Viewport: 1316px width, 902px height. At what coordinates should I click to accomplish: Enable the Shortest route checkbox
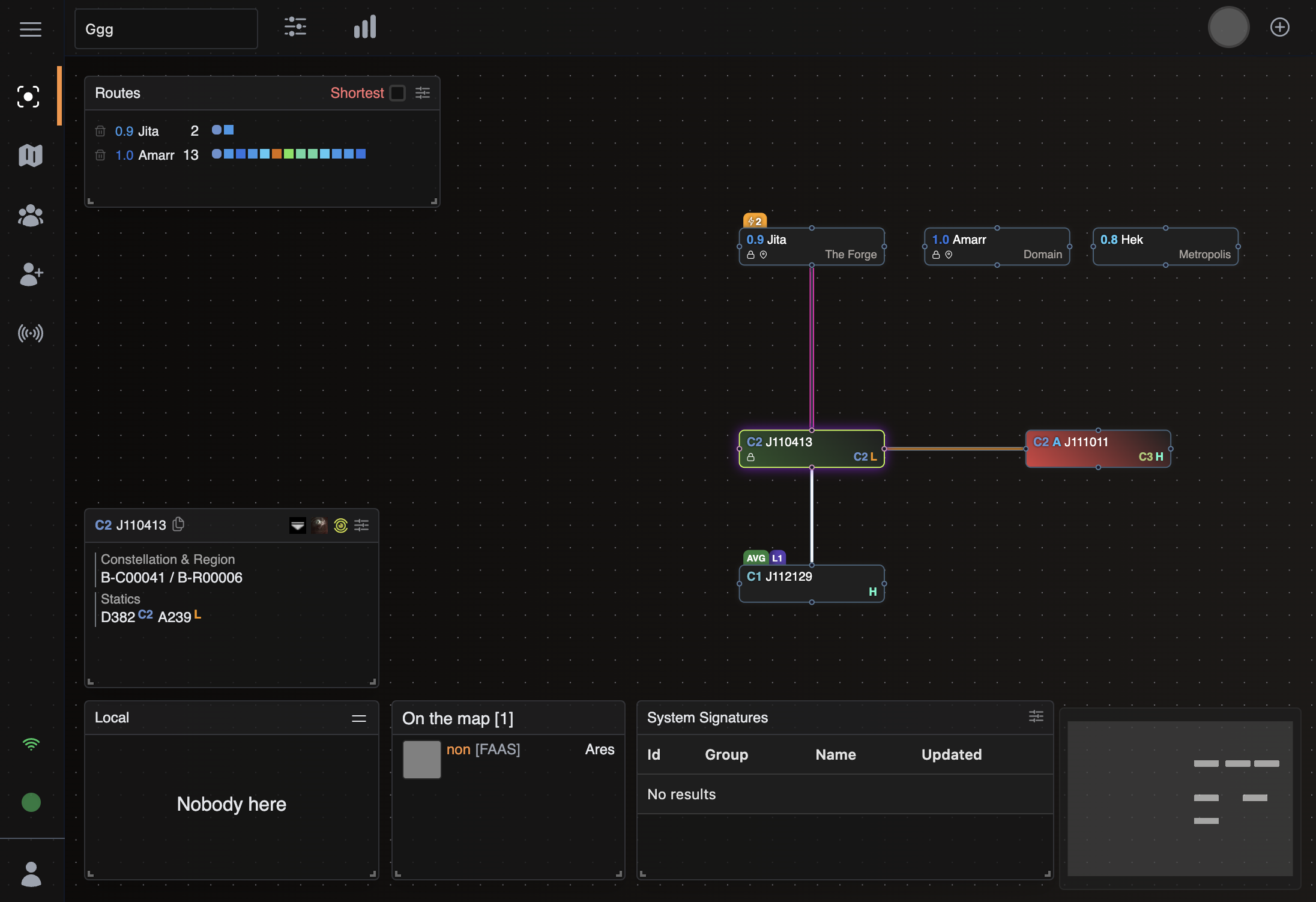coord(397,92)
